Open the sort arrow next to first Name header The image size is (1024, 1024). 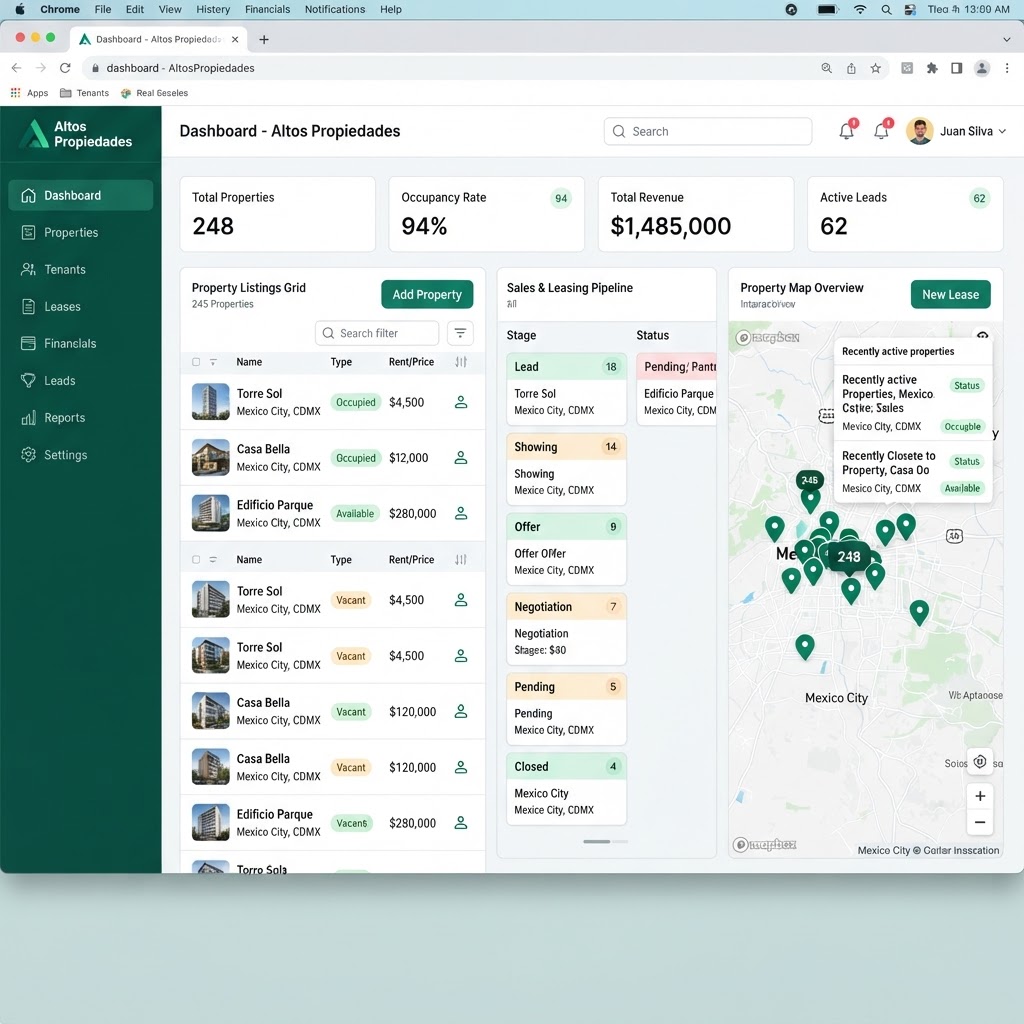213,362
